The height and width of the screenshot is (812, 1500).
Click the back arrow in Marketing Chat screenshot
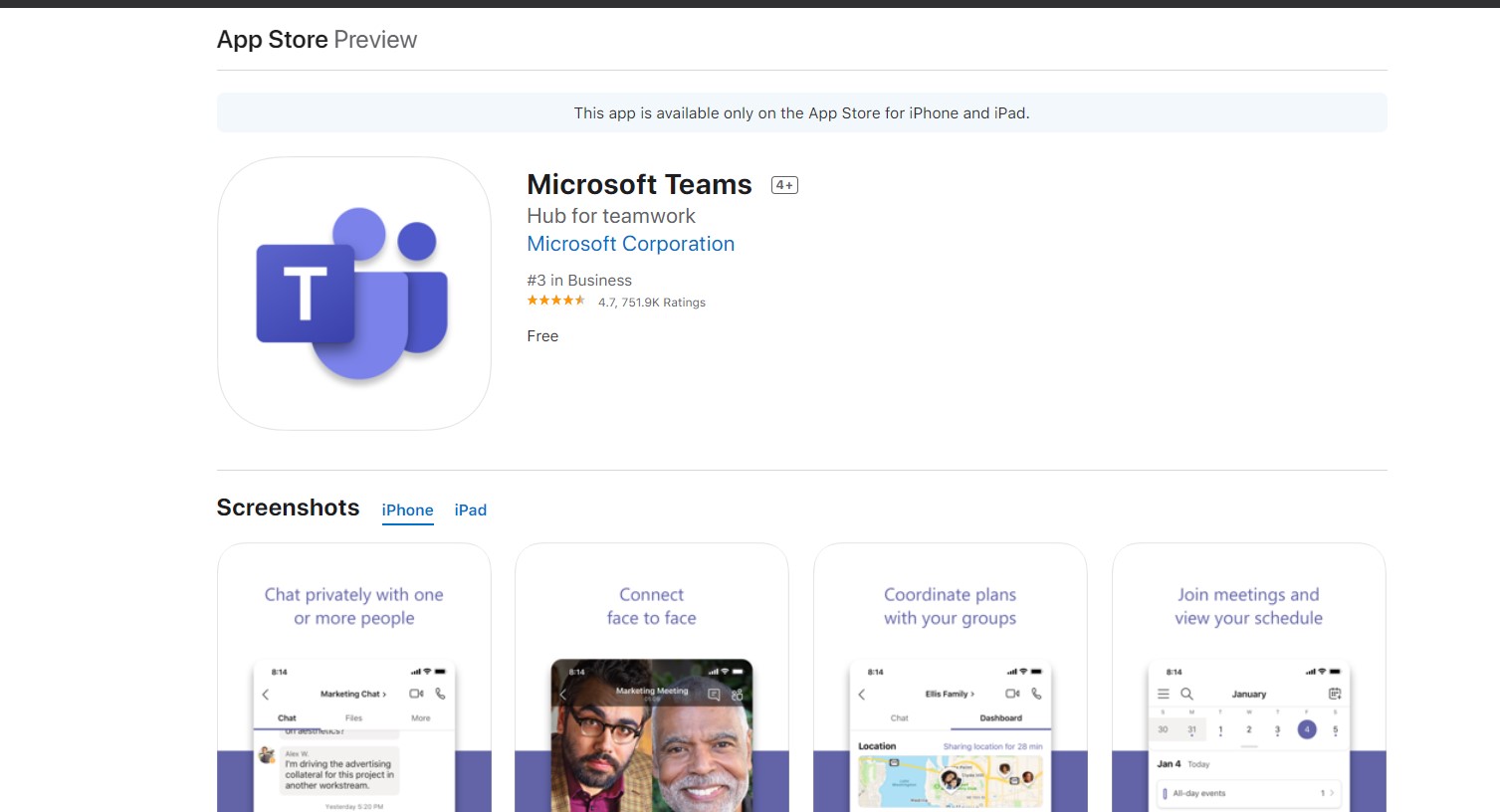[266, 695]
